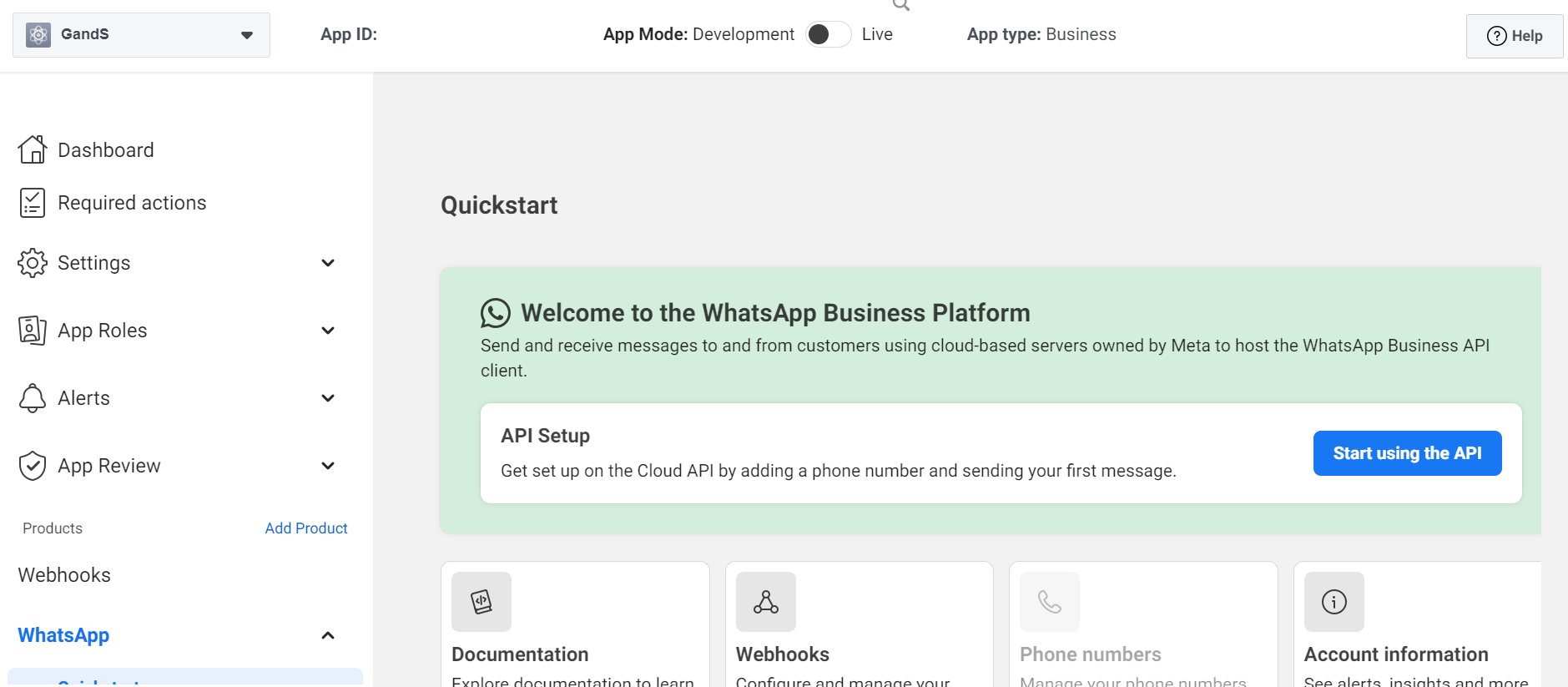
Task: Click Start using the API button
Action: tap(1407, 453)
